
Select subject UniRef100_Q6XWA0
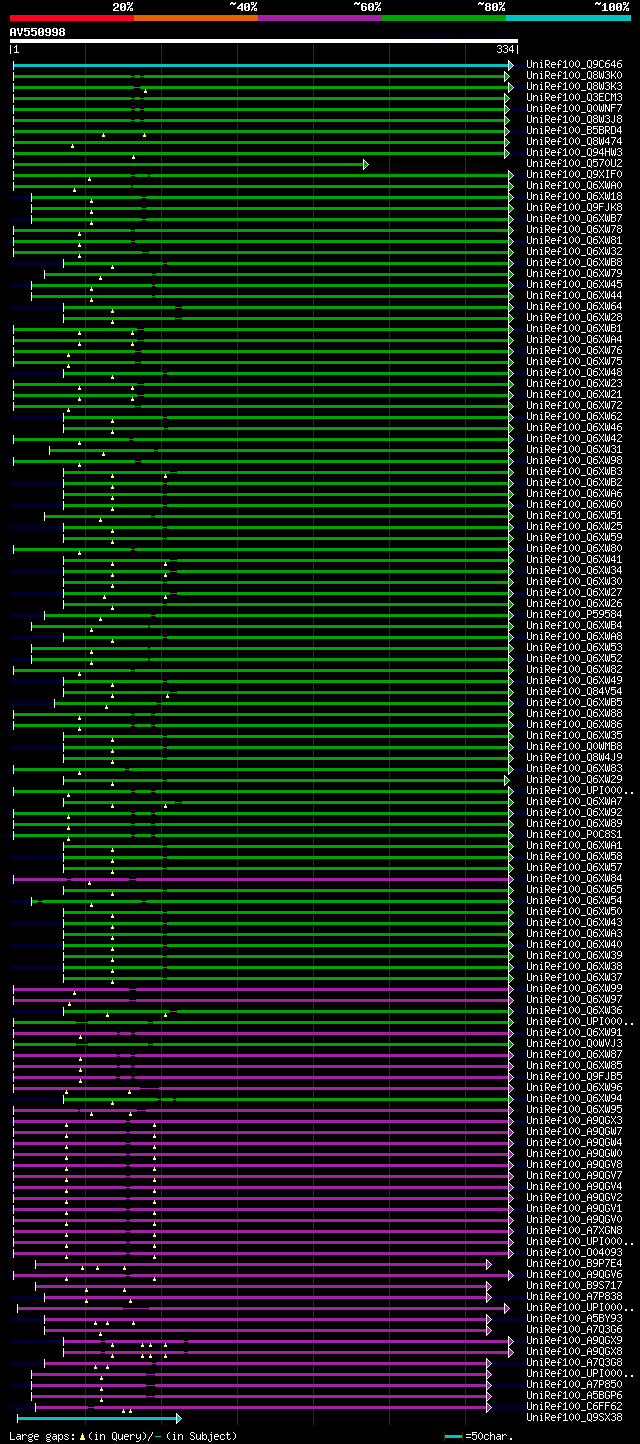click(x=574, y=186)
